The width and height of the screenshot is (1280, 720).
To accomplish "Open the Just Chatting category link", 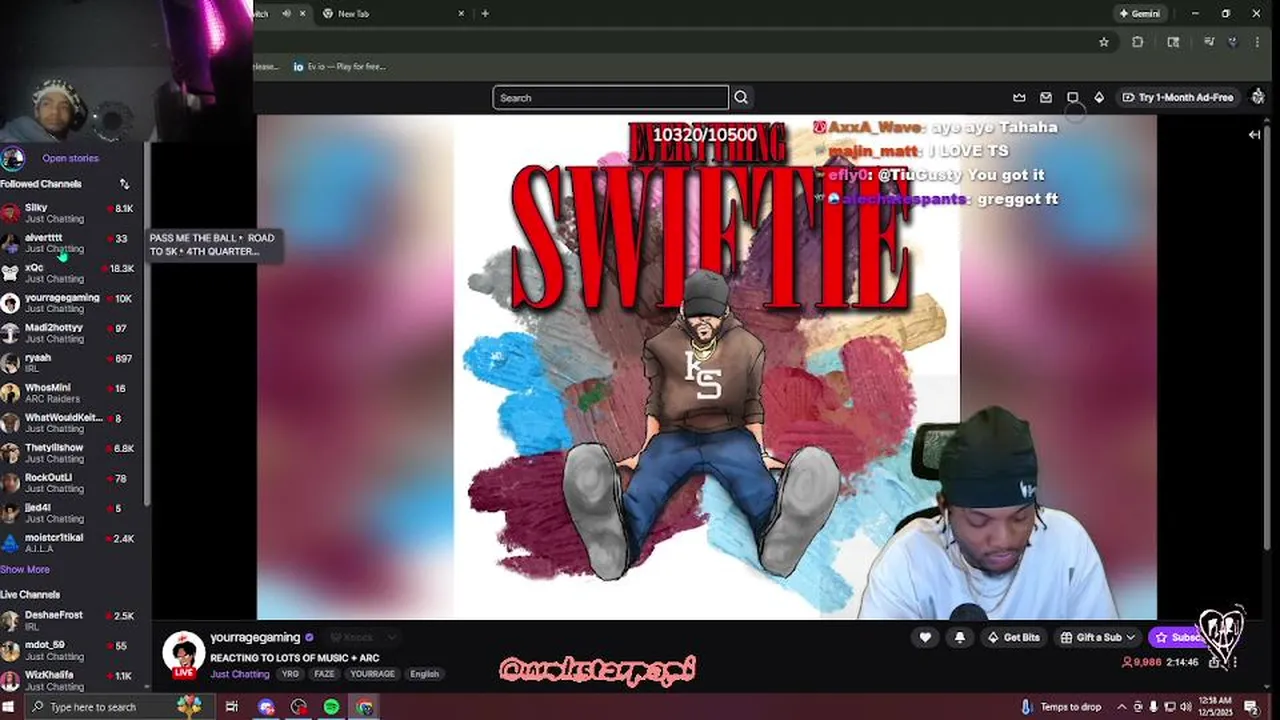I will (240, 674).
